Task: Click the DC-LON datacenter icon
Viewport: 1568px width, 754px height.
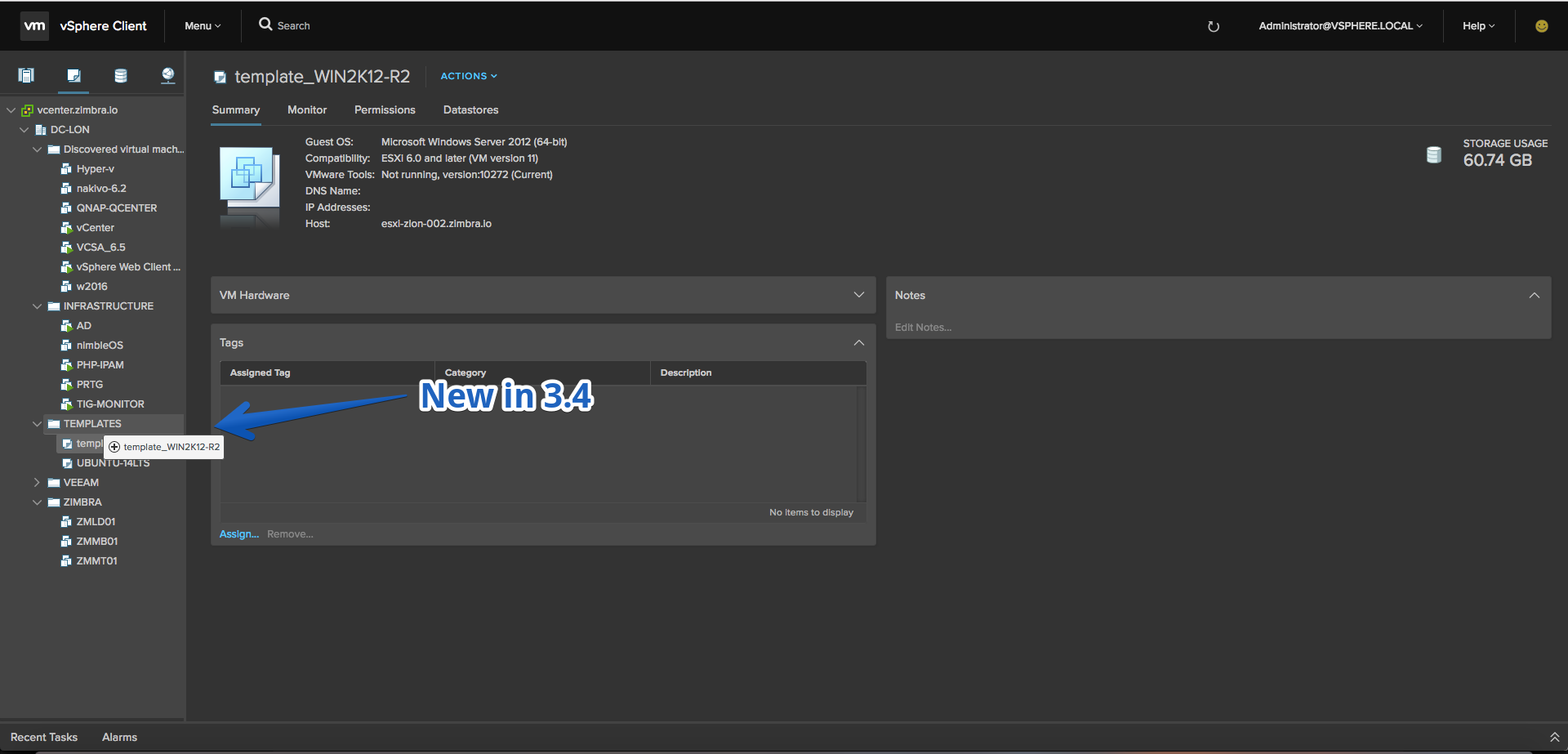Action: [x=41, y=130]
